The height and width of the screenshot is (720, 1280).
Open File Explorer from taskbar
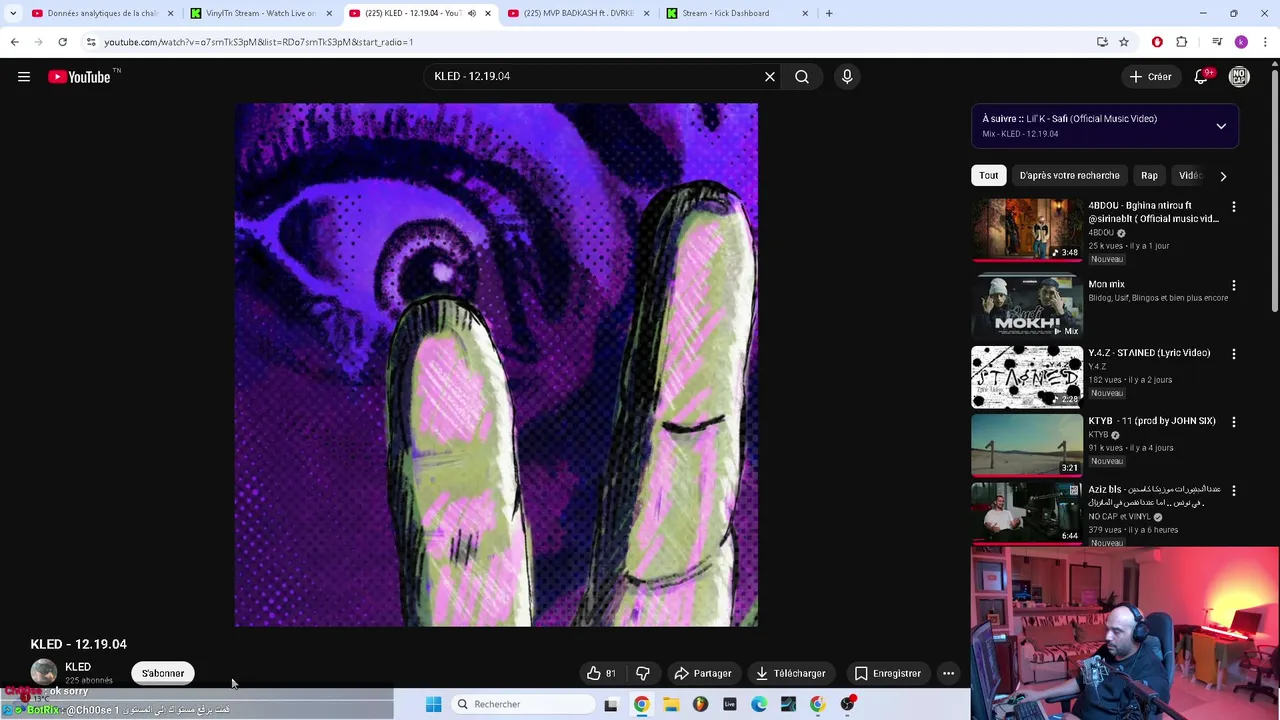pyautogui.click(x=671, y=704)
